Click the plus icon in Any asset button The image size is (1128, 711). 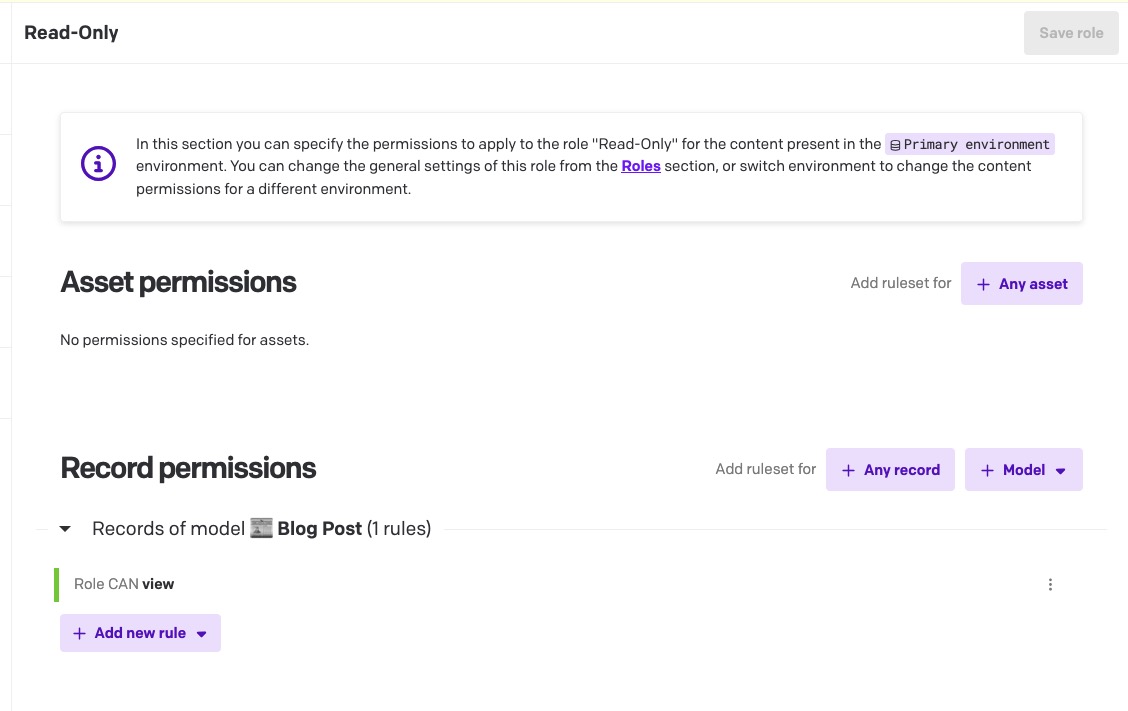tap(983, 284)
